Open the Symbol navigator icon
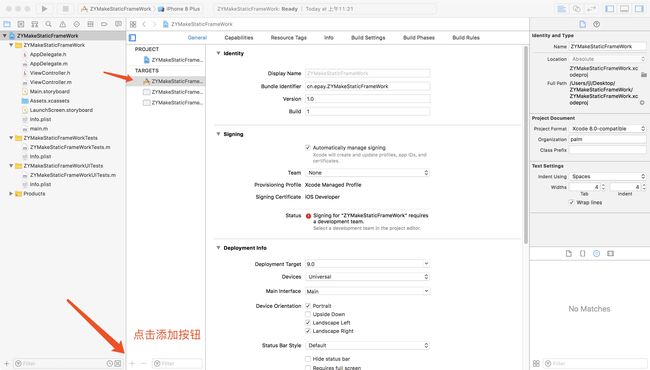Screen dimensions: 650x370 pos(35,24)
